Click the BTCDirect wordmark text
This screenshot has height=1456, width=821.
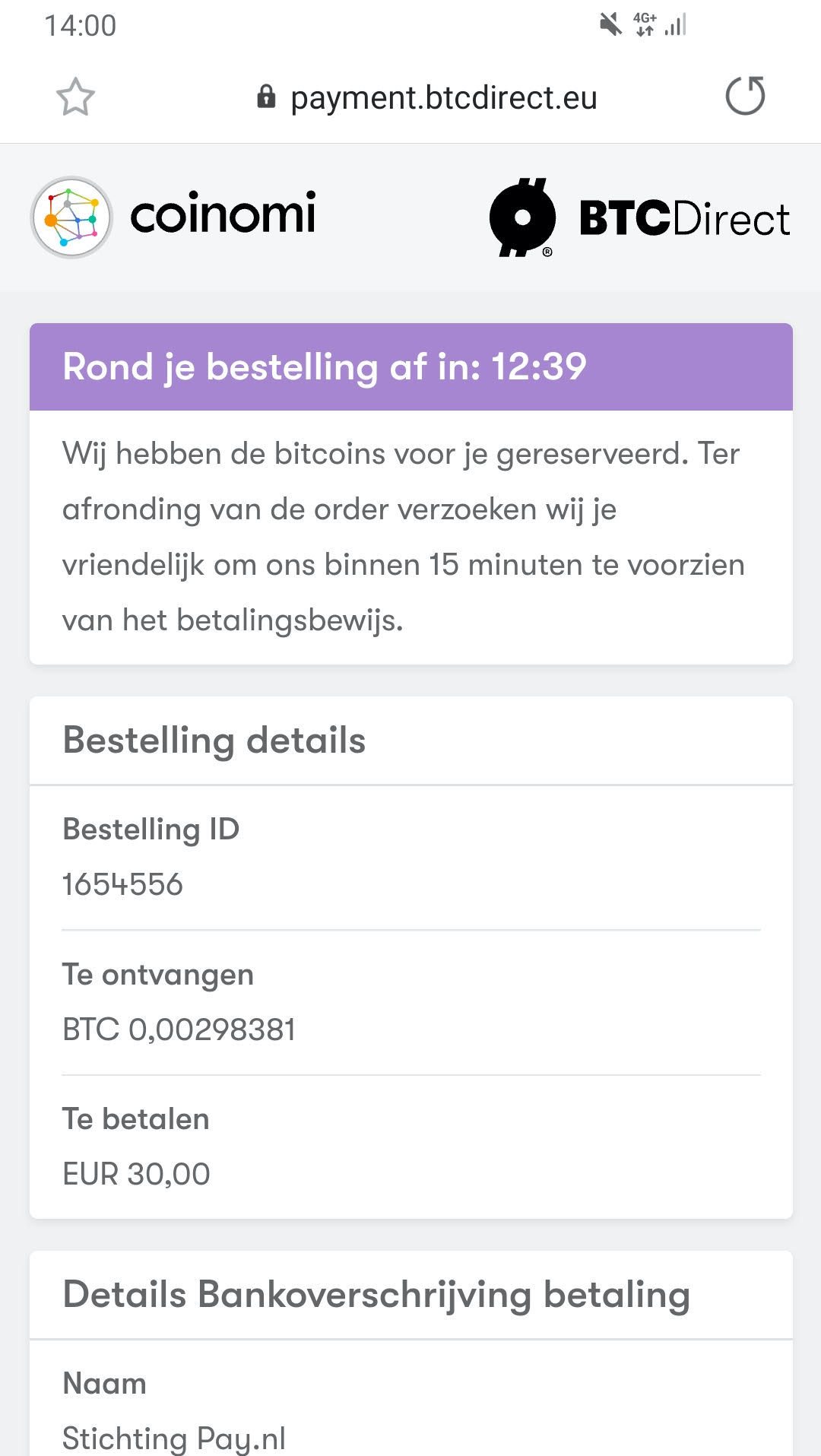point(684,219)
